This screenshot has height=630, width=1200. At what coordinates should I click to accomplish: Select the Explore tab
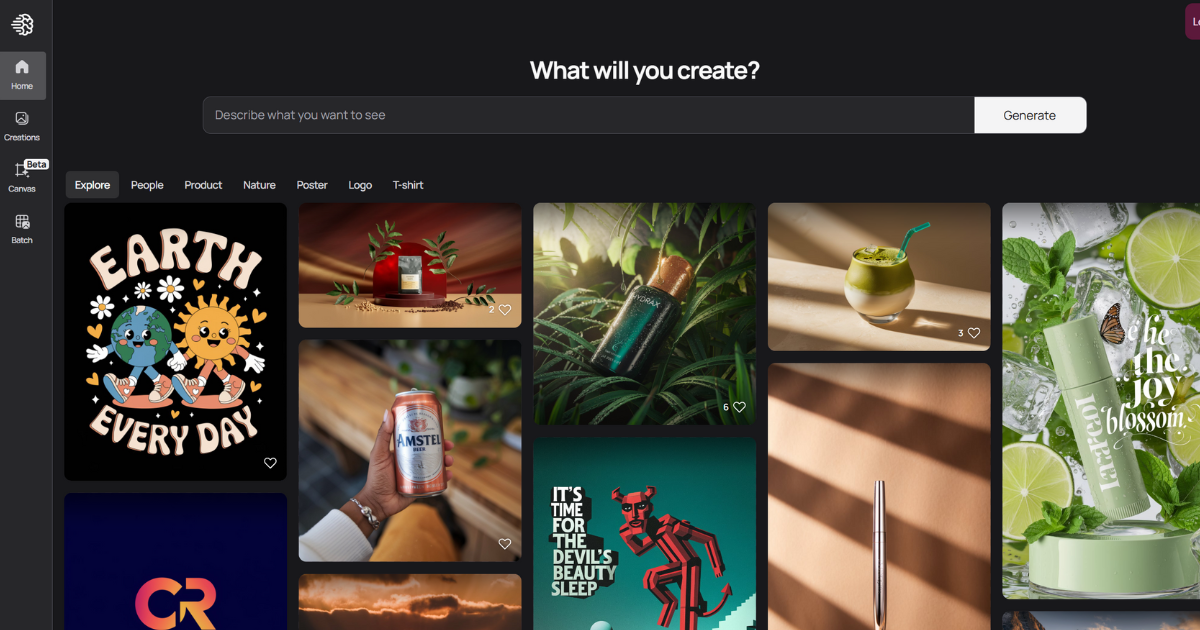pyautogui.click(x=92, y=185)
